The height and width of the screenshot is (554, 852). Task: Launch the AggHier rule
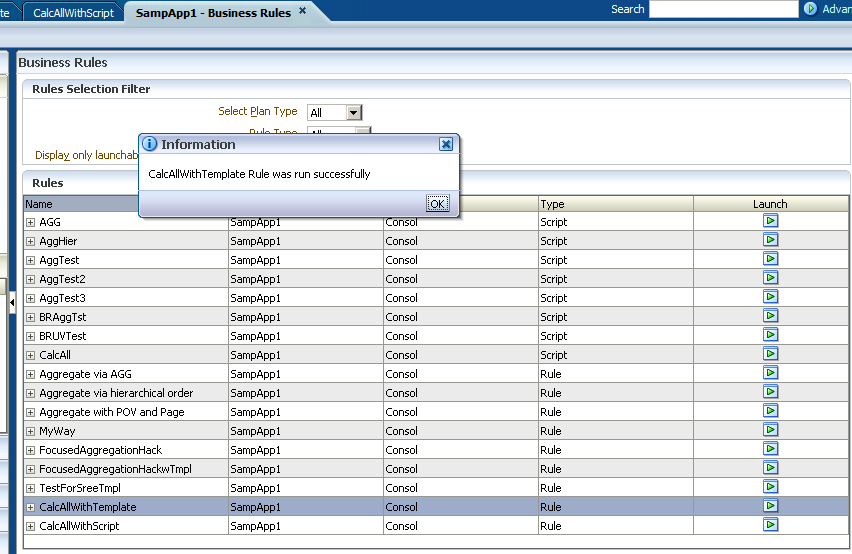click(770, 240)
